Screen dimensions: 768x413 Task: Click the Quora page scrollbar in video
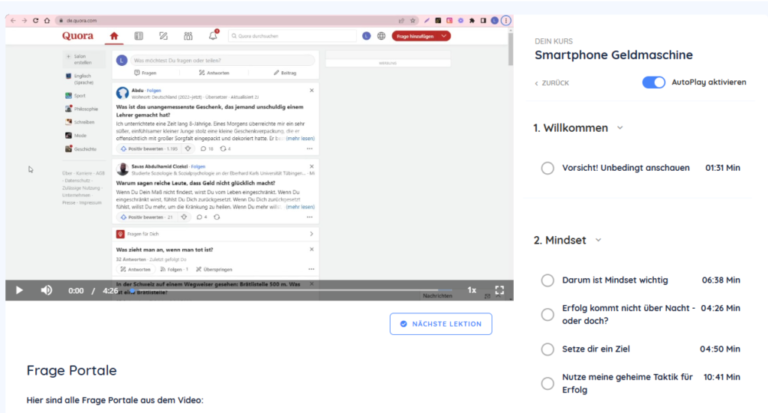pyautogui.click(x=510, y=48)
